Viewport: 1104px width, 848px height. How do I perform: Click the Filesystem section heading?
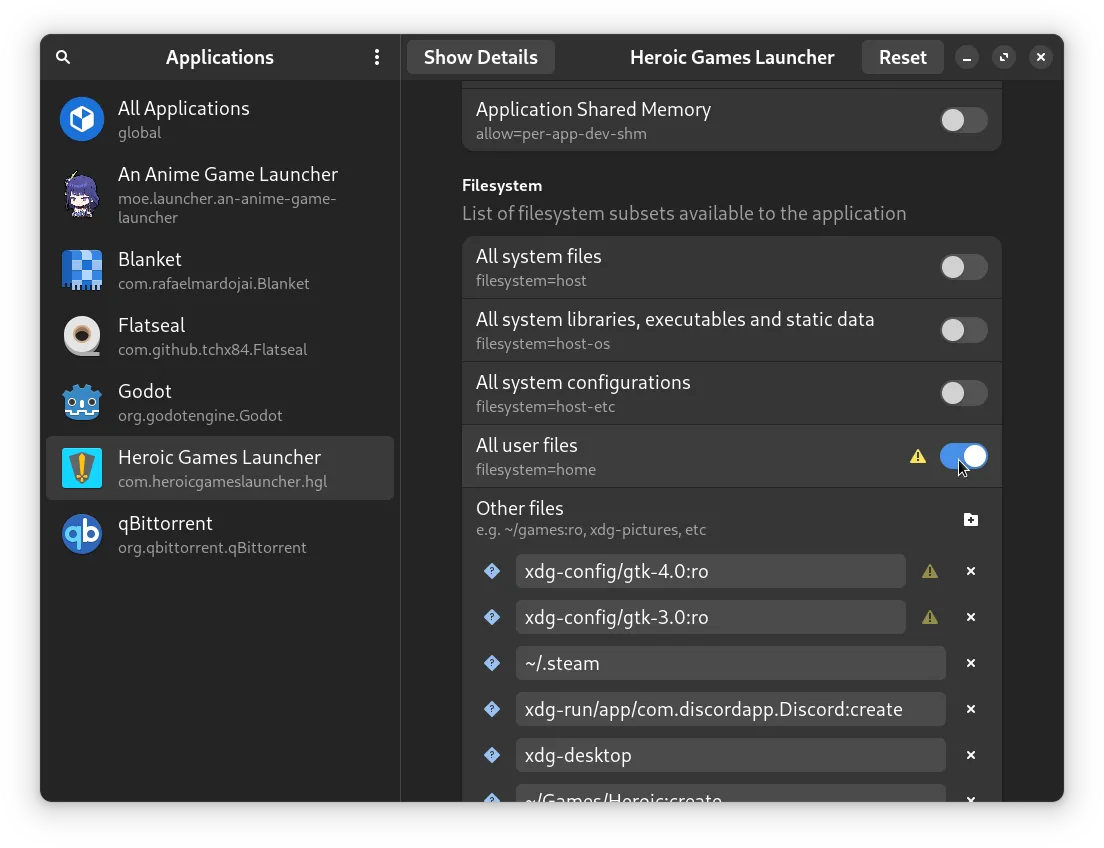pos(502,186)
